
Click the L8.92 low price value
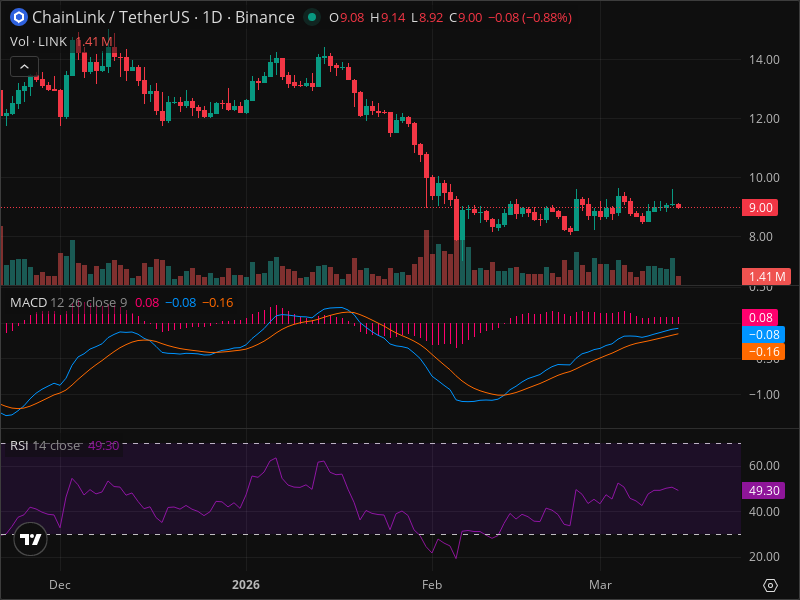point(427,18)
